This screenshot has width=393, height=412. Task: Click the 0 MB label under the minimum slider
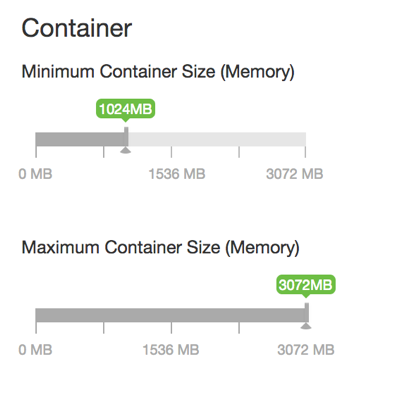tap(35, 174)
